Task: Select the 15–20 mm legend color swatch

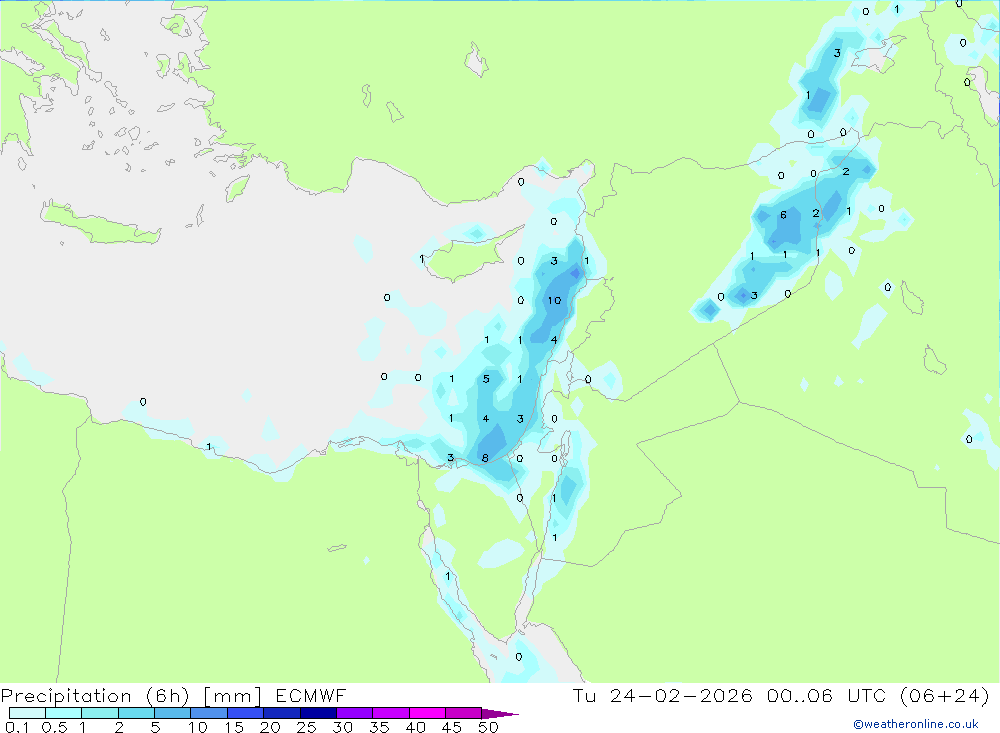Action: (246, 713)
